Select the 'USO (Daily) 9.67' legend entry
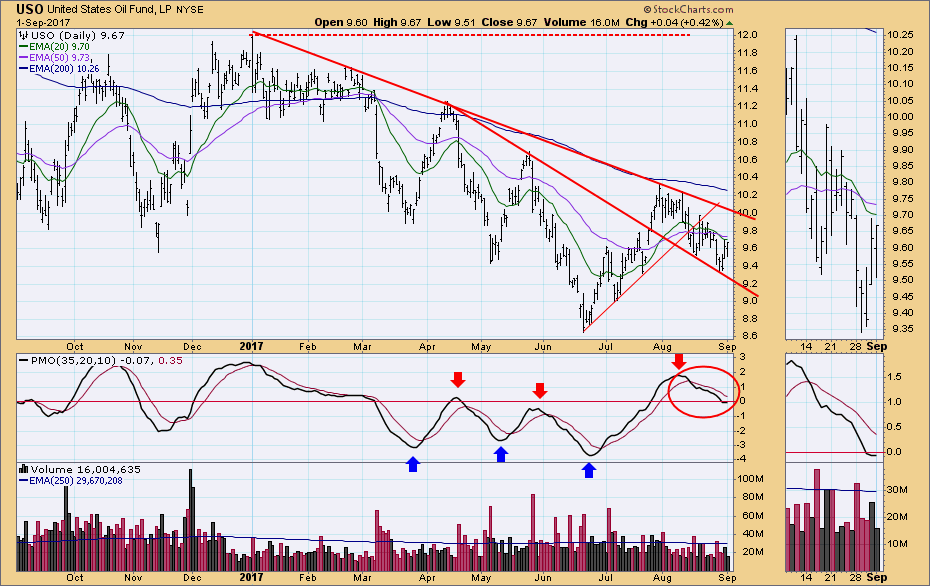The width and height of the screenshot is (930, 586). [78, 36]
